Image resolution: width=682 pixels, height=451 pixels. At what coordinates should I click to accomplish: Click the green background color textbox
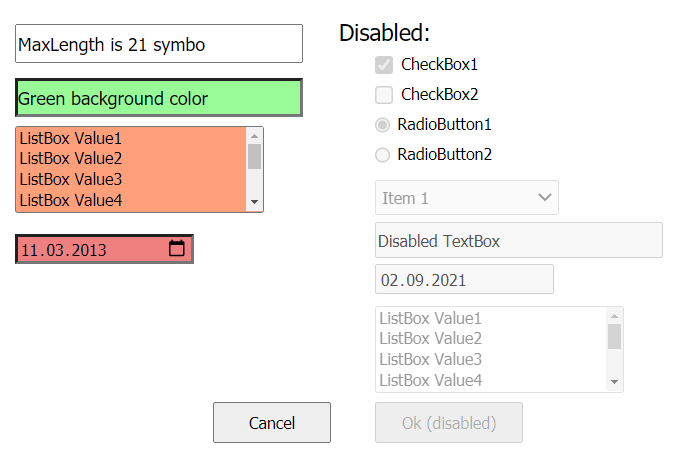(x=158, y=98)
